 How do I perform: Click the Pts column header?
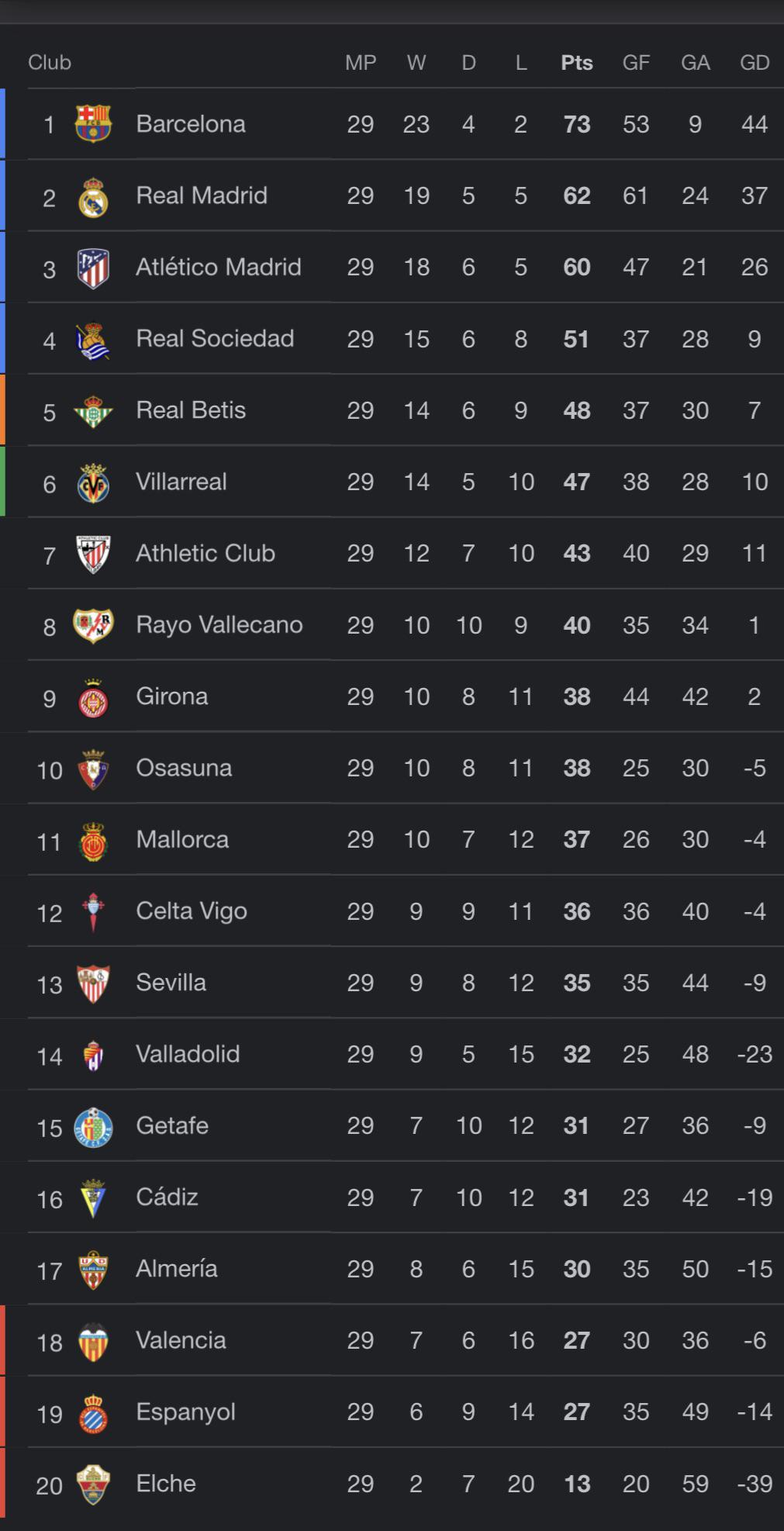[576, 63]
